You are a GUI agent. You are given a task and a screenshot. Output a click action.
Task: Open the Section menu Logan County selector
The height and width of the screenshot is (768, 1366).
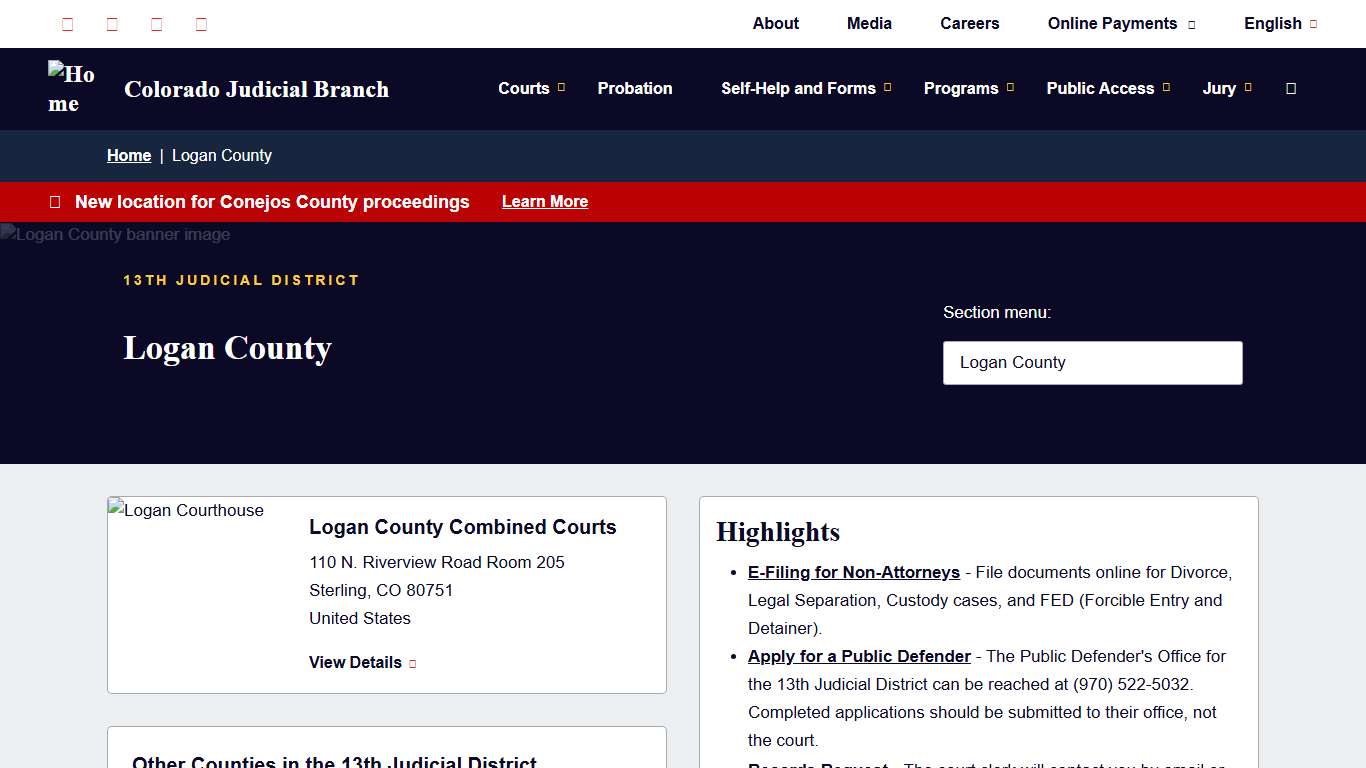pos(1092,362)
